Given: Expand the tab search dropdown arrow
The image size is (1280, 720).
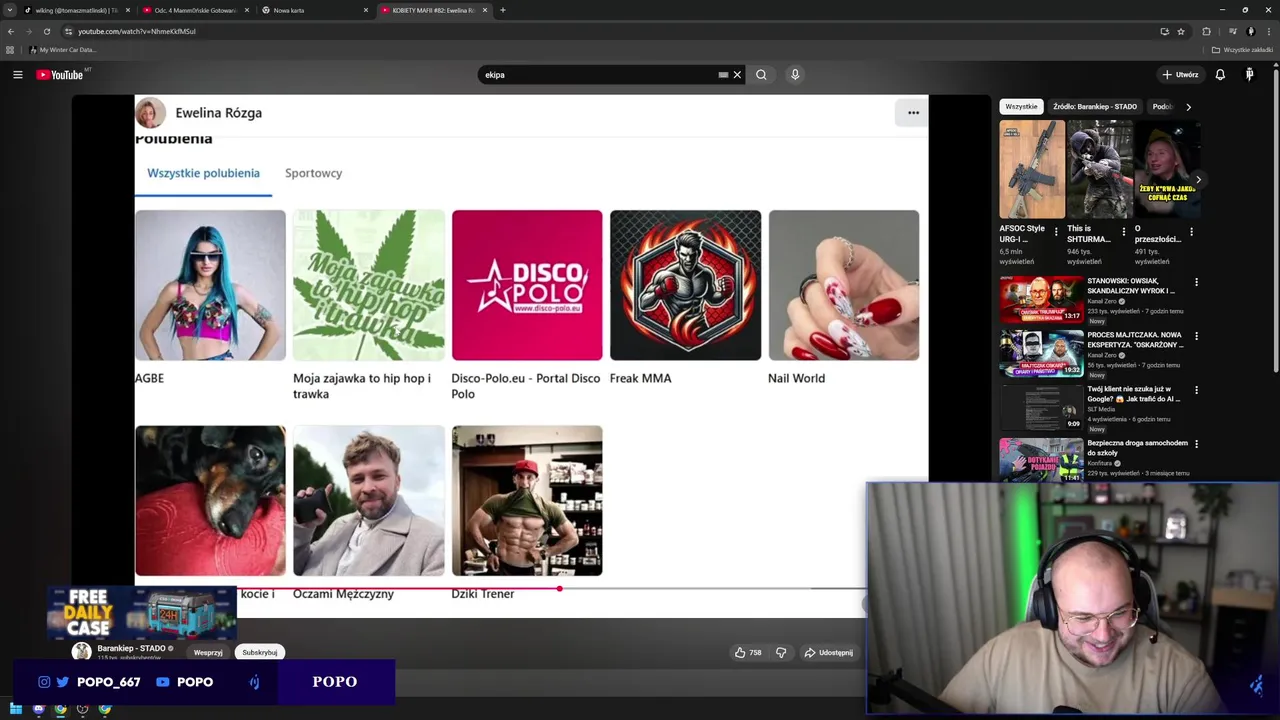Looking at the screenshot, I should [10, 10].
